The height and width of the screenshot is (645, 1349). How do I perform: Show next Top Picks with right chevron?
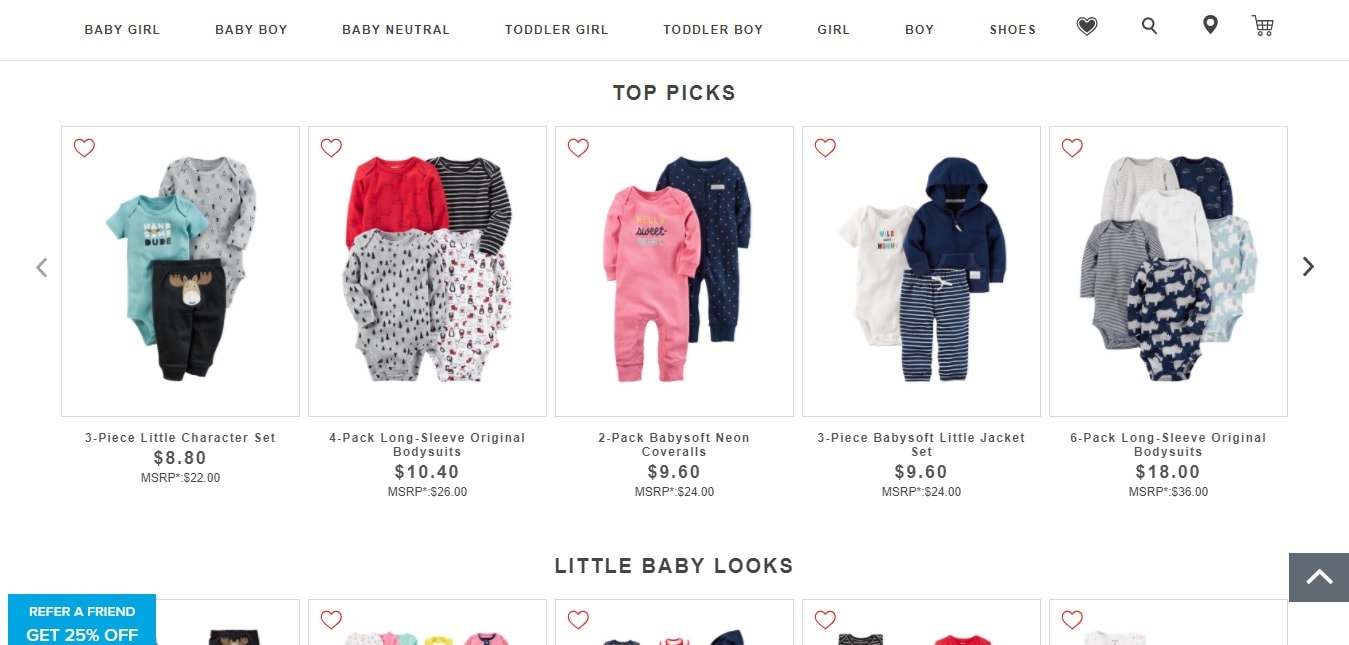coord(1308,267)
